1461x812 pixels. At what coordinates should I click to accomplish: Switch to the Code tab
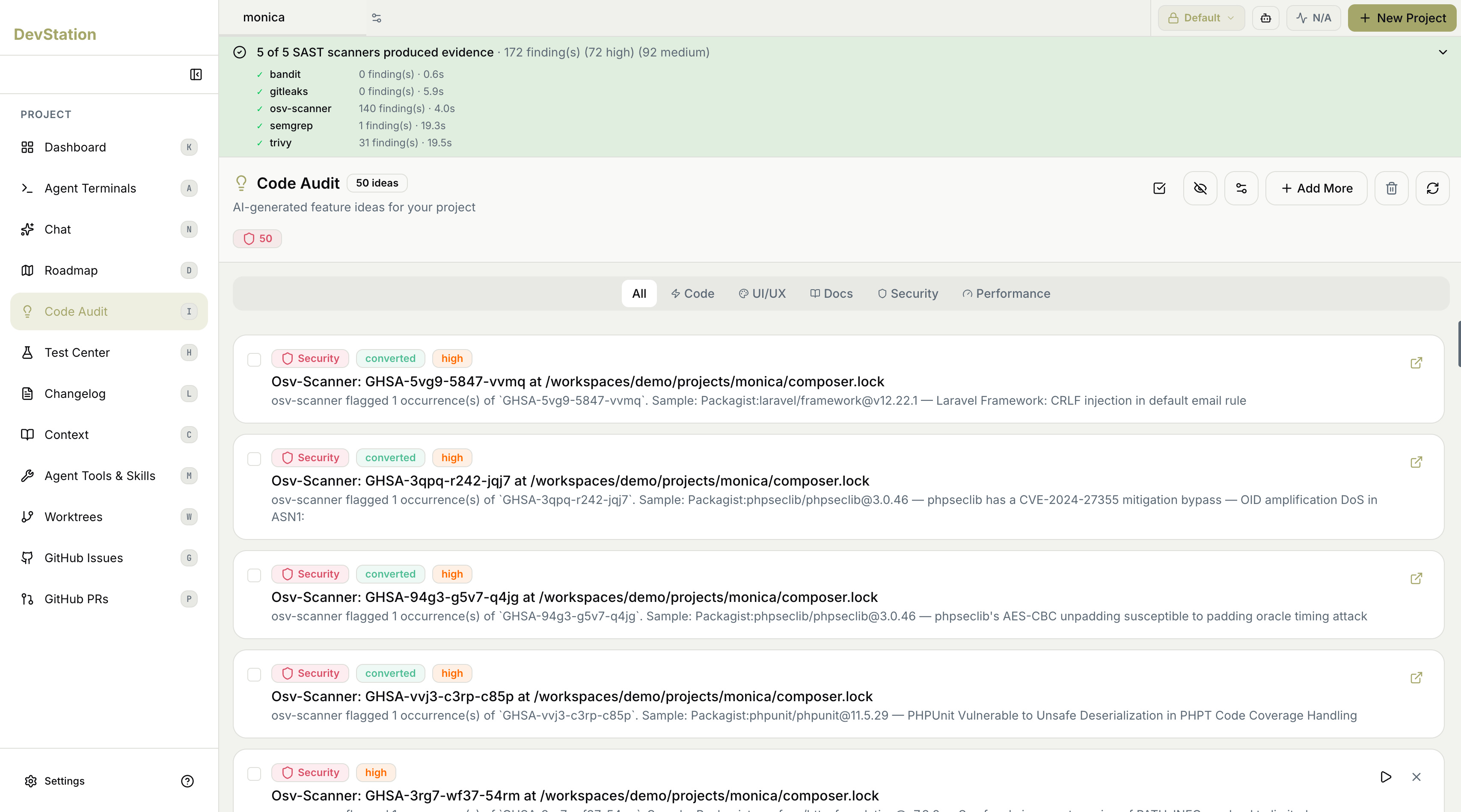click(692, 294)
